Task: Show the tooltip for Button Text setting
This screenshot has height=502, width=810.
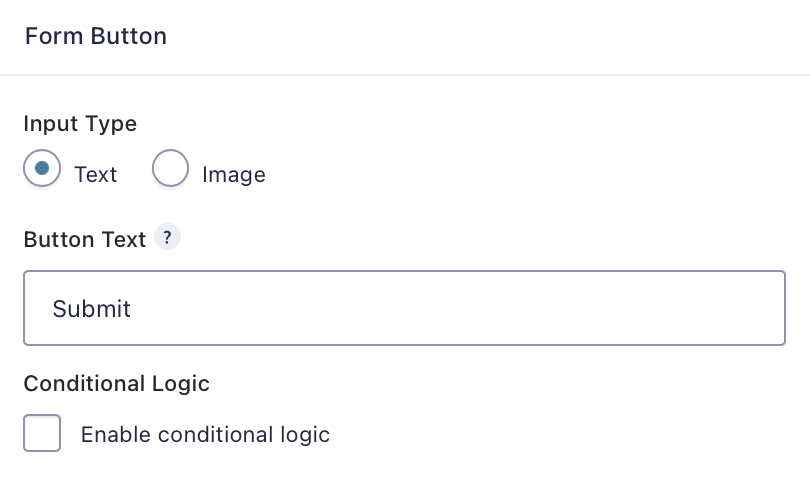Action: click(x=167, y=238)
